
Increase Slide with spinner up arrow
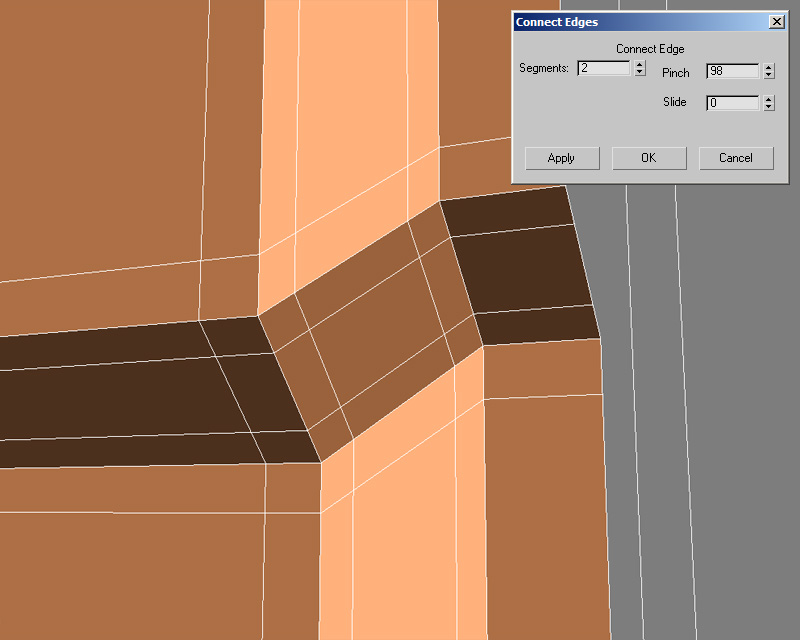tap(769, 99)
